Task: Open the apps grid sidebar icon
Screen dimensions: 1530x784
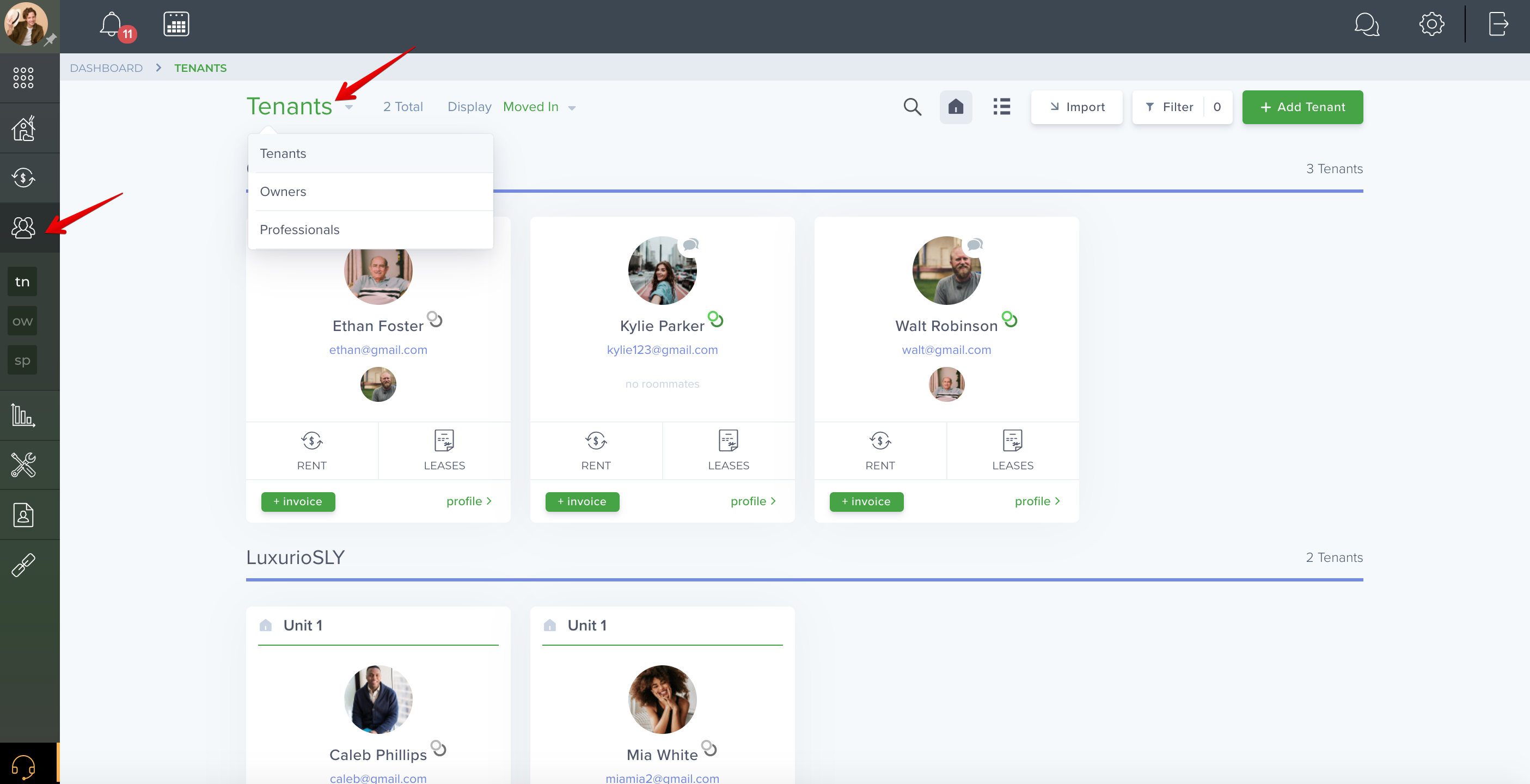Action: (23, 78)
